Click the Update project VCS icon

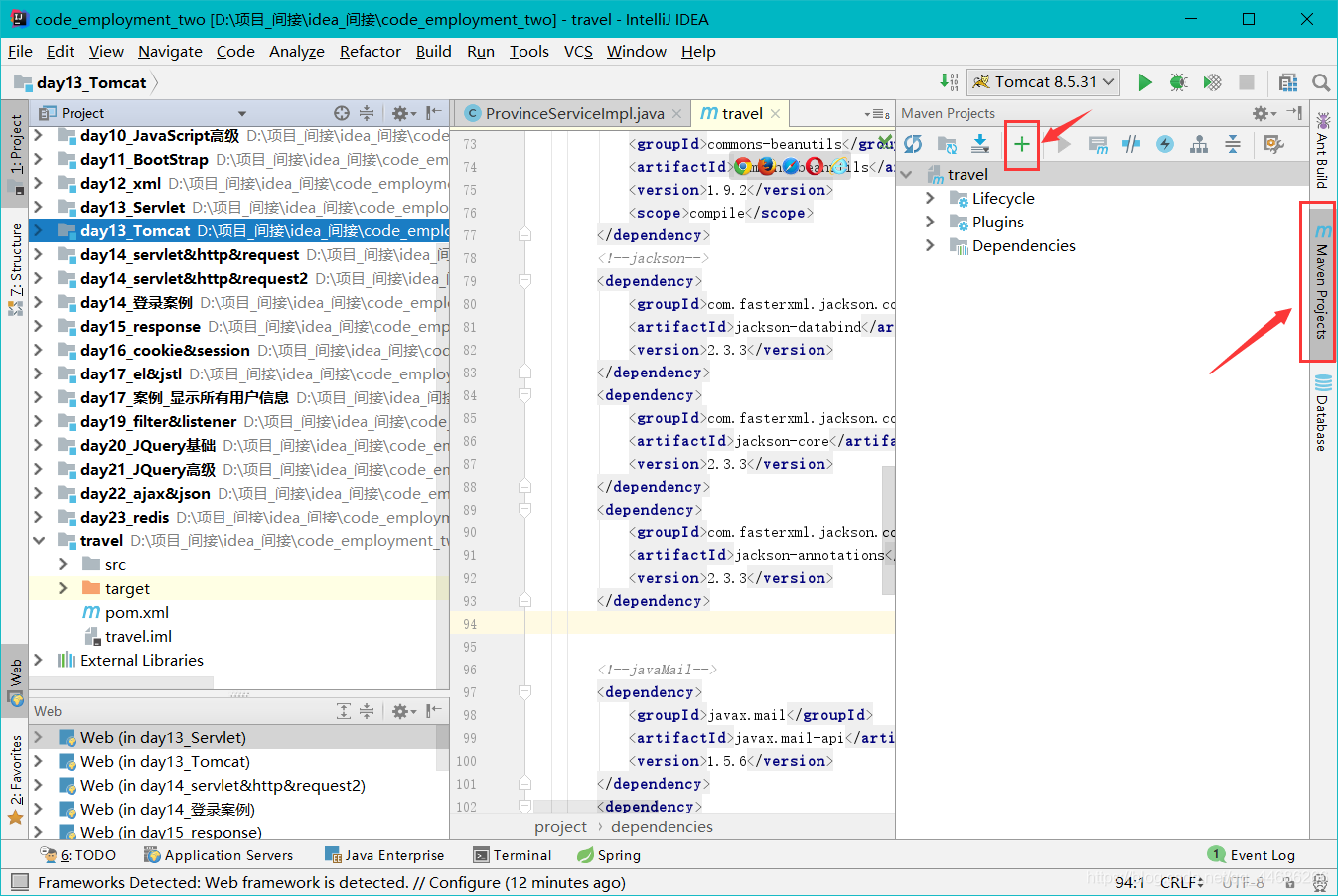pos(950,82)
